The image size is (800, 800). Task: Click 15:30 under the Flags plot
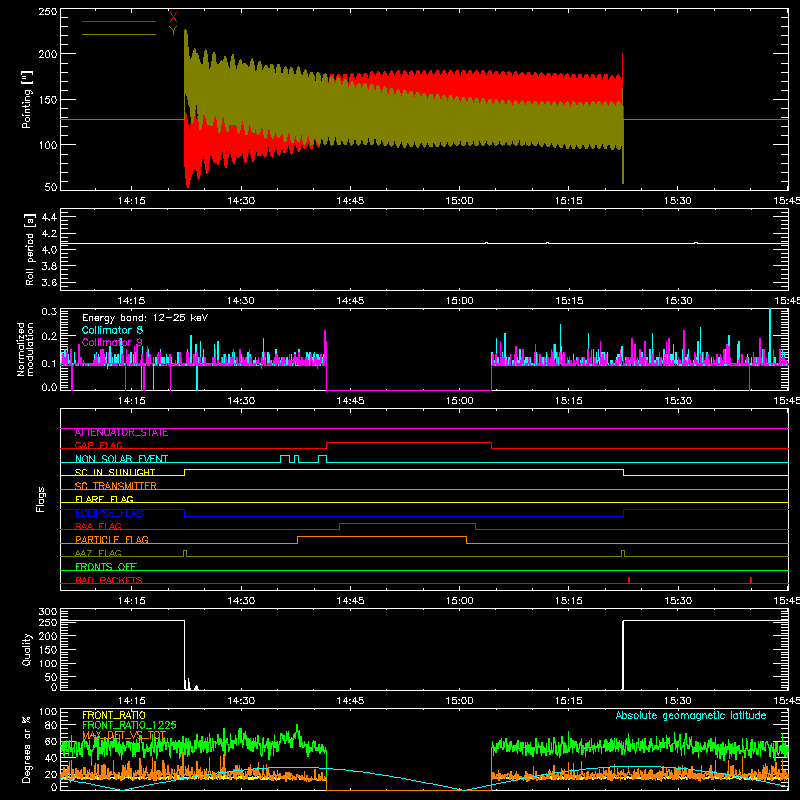pyautogui.click(x=678, y=601)
